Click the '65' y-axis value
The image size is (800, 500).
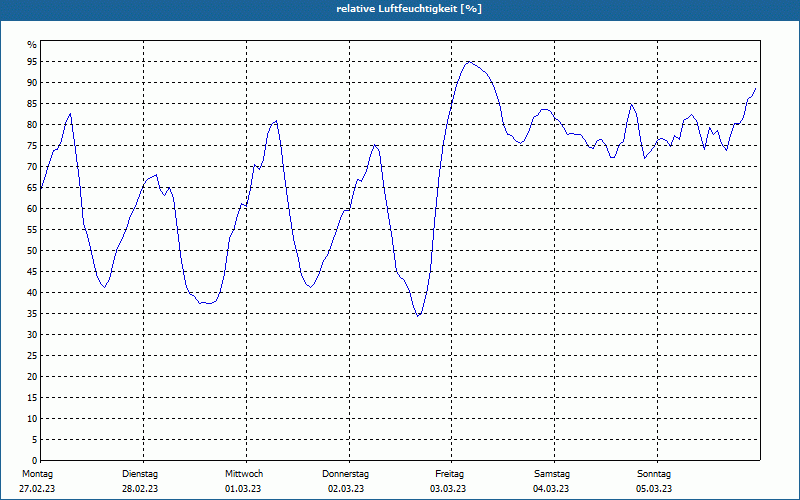32,188
